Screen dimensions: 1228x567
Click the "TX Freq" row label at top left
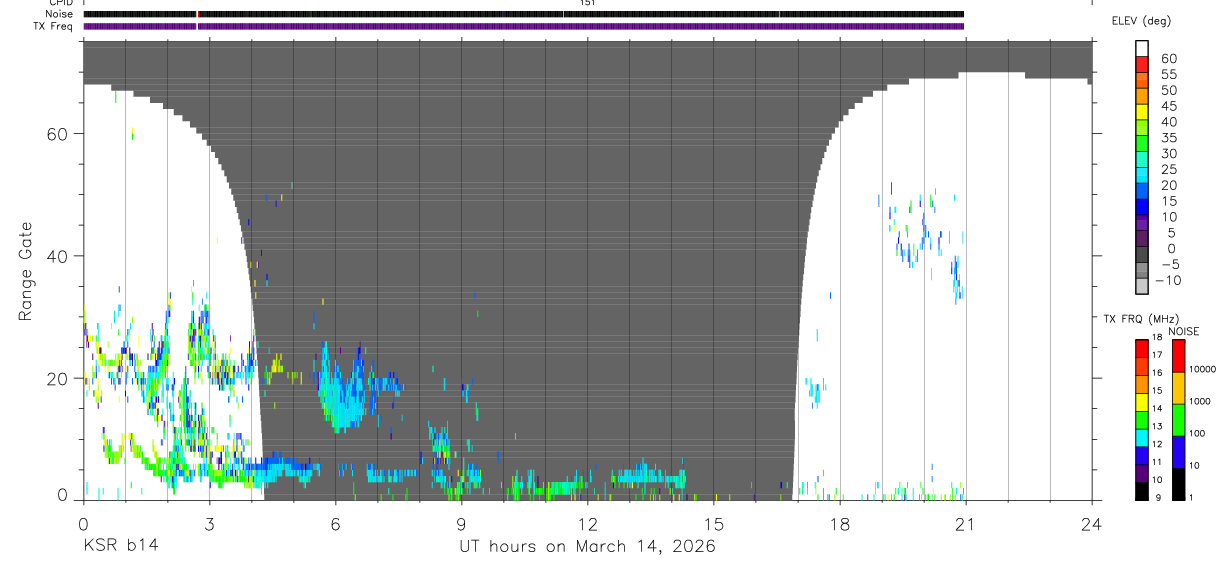tap(55, 25)
